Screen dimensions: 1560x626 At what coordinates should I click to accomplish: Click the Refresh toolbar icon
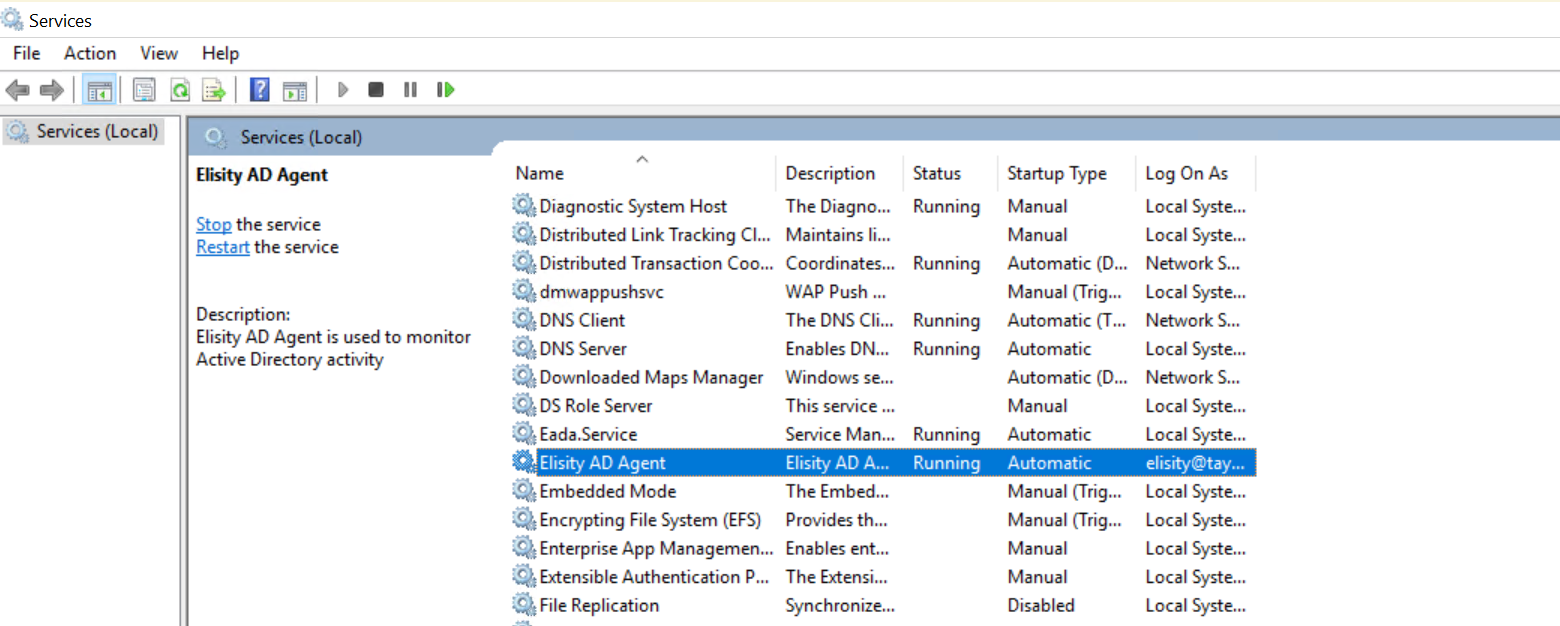tap(179, 90)
